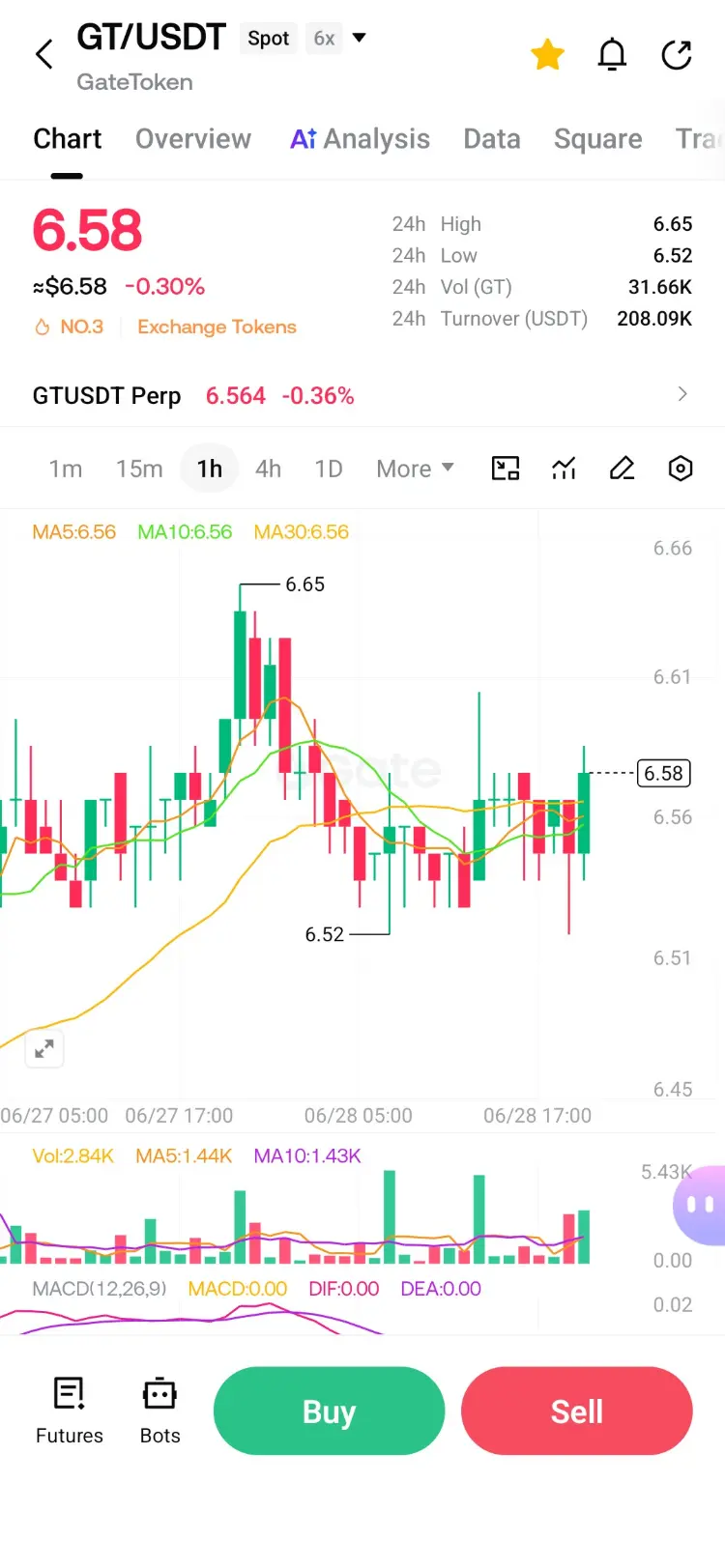This screenshot has height=1568, width=725.
Task: Open Futures from bottom bar
Action: [70, 1411]
